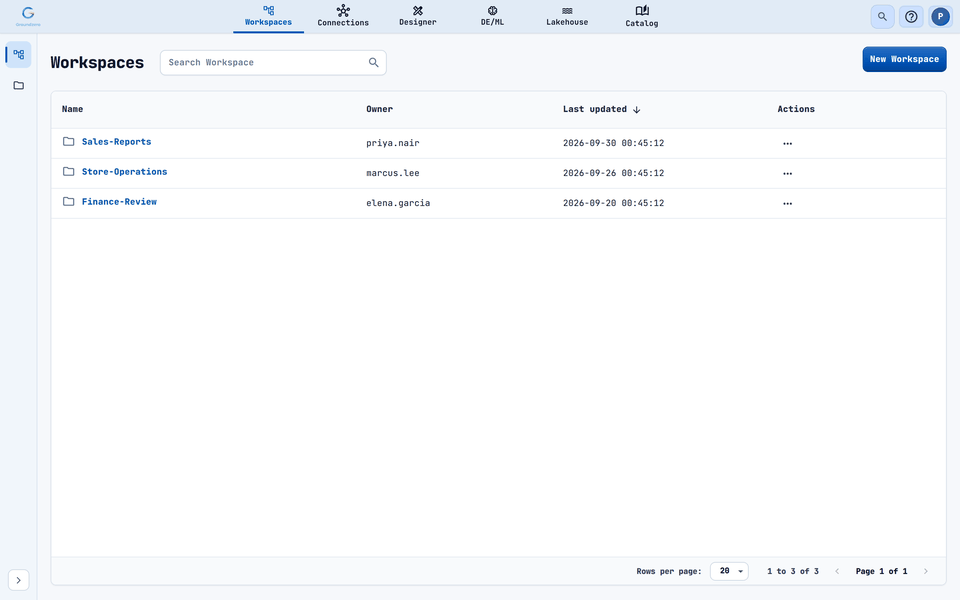This screenshot has width=960, height=600.
Task: Click date 2026-09-30 00:45:12
Action: (x=613, y=143)
